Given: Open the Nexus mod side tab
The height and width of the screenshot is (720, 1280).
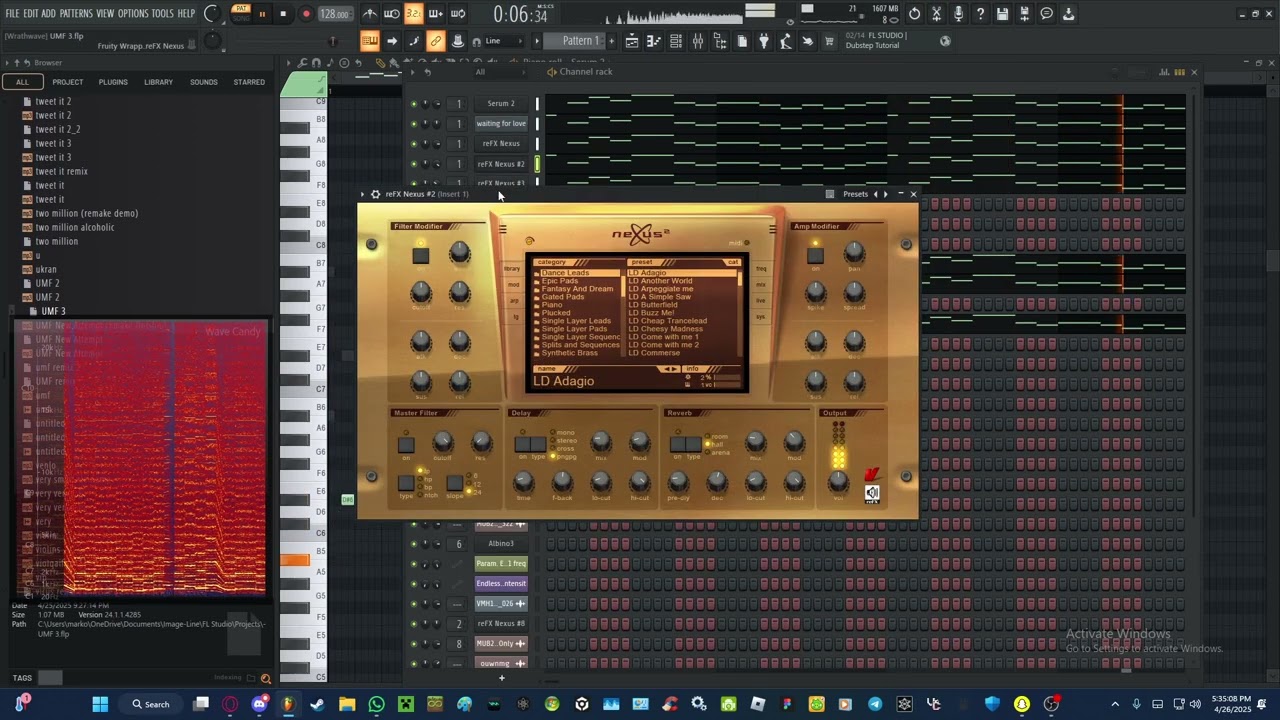Looking at the screenshot, I should click(x=514, y=285).
